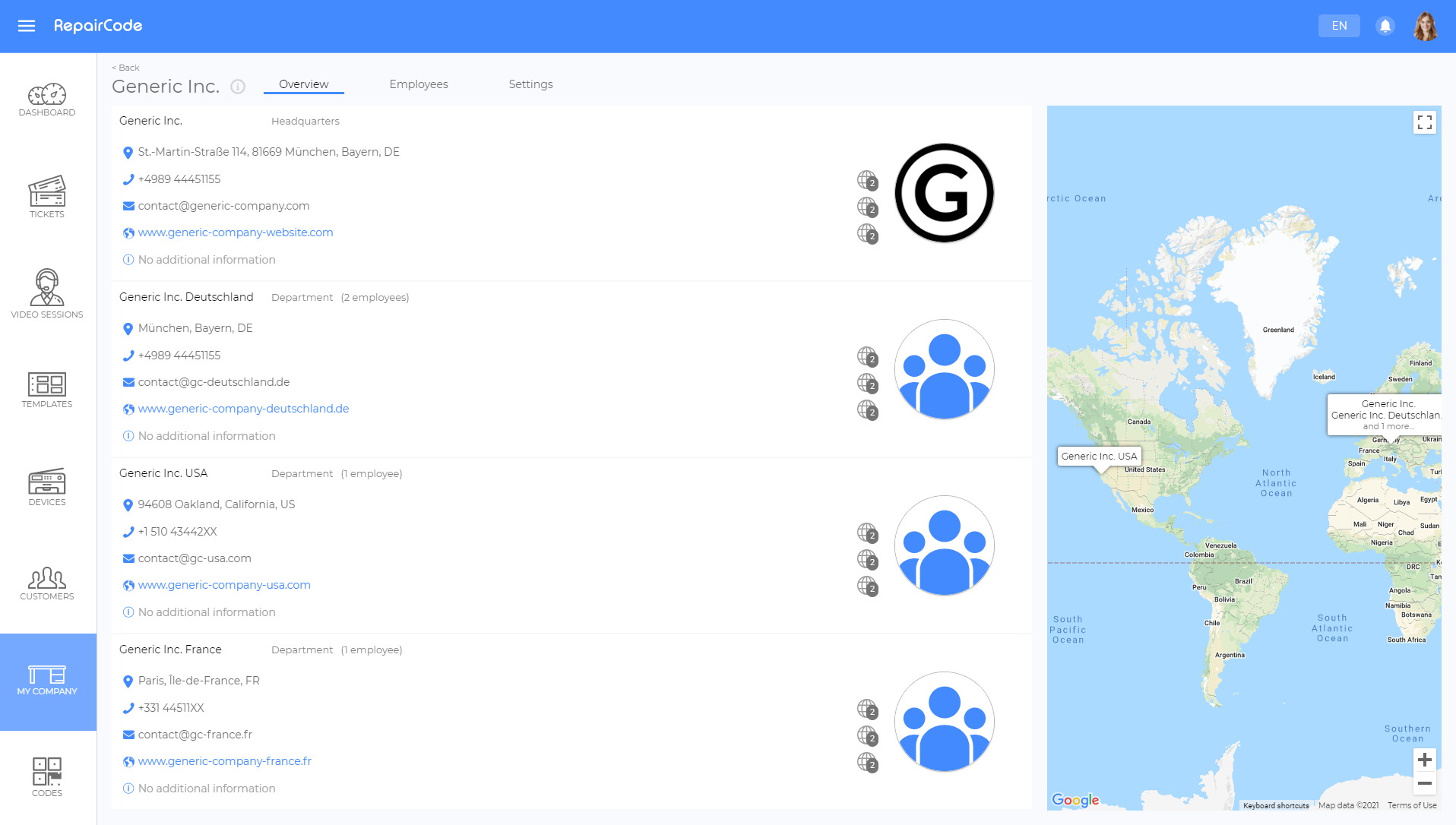This screenshot has width=1456, height=825.
Task: Go to Tickets in sidebar
Action: (47, 197)
